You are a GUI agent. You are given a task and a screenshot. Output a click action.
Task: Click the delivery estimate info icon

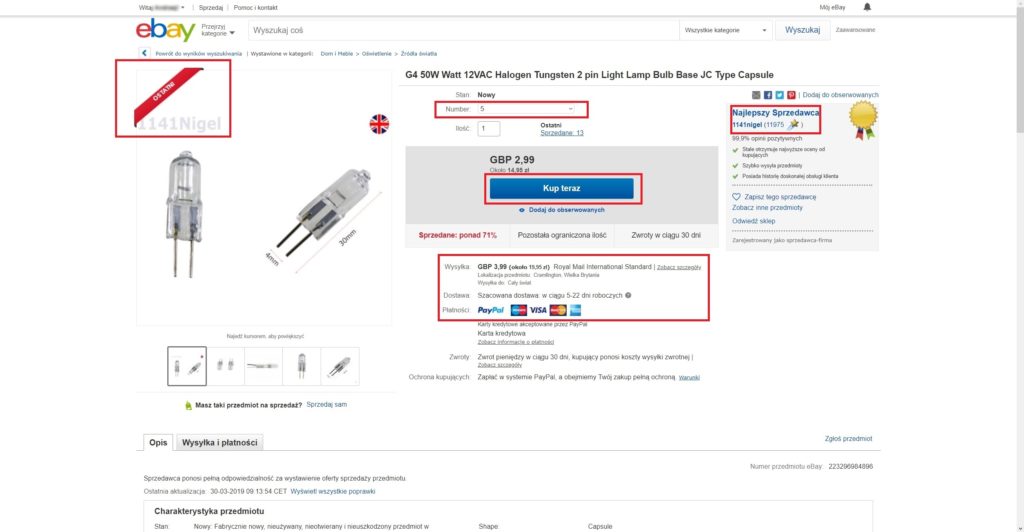628,295
